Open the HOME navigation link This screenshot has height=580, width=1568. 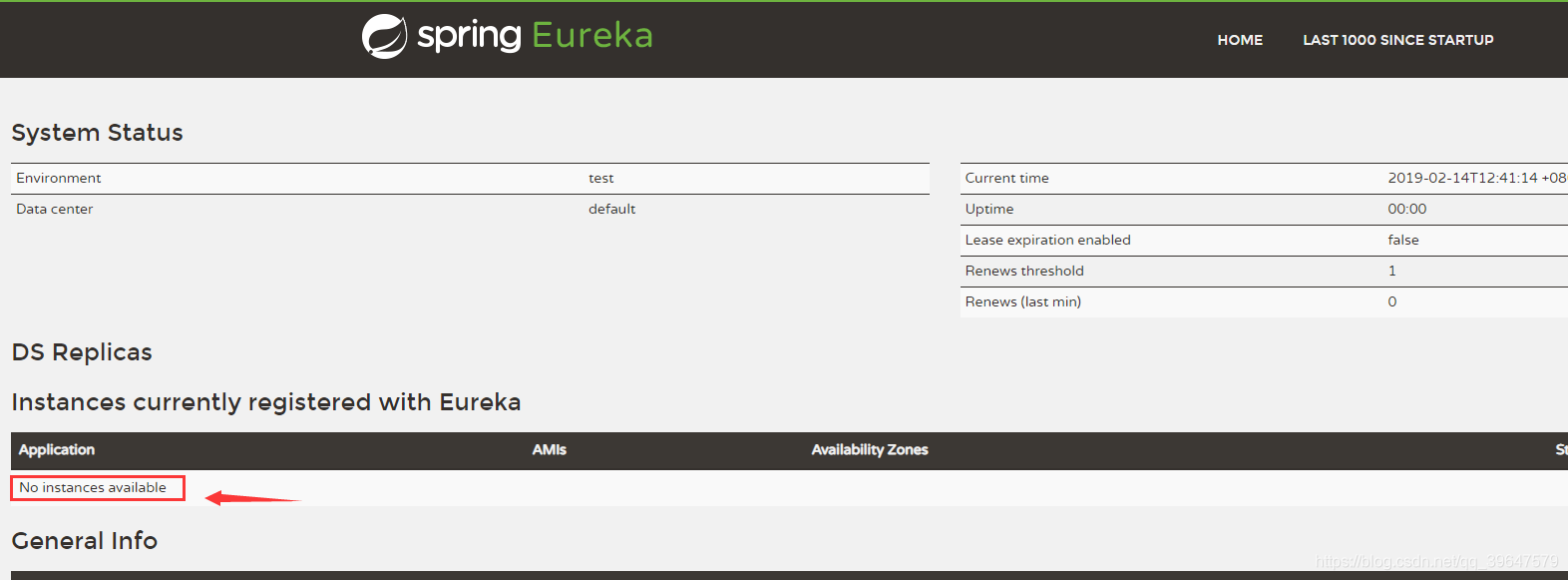pos(1240,40)
